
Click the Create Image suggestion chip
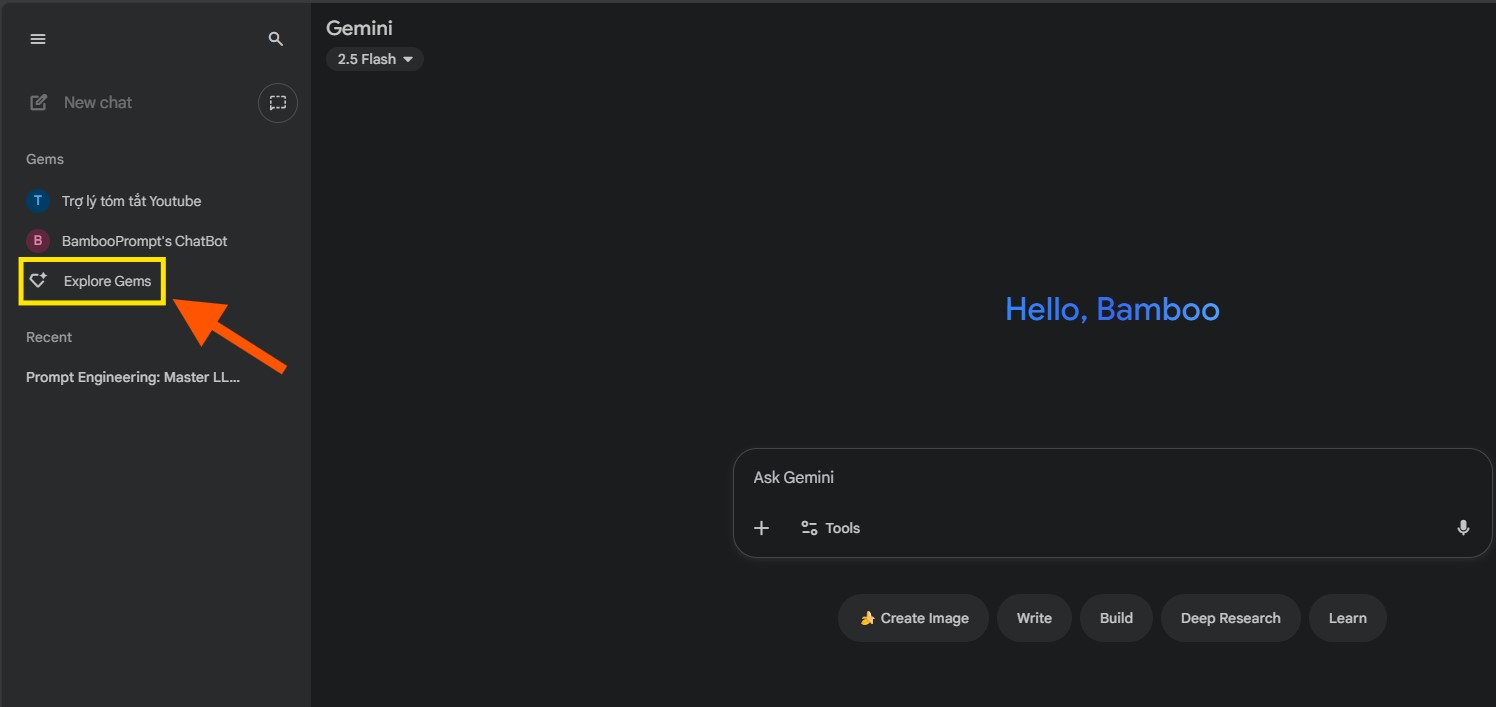click(x=913, y=618)
